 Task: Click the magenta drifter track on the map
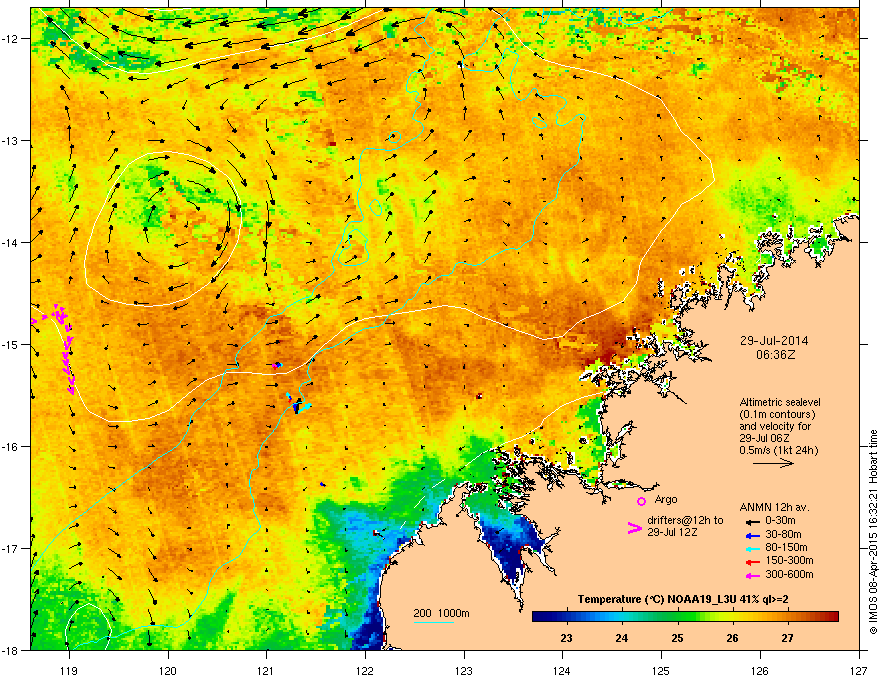click(66, 349)
